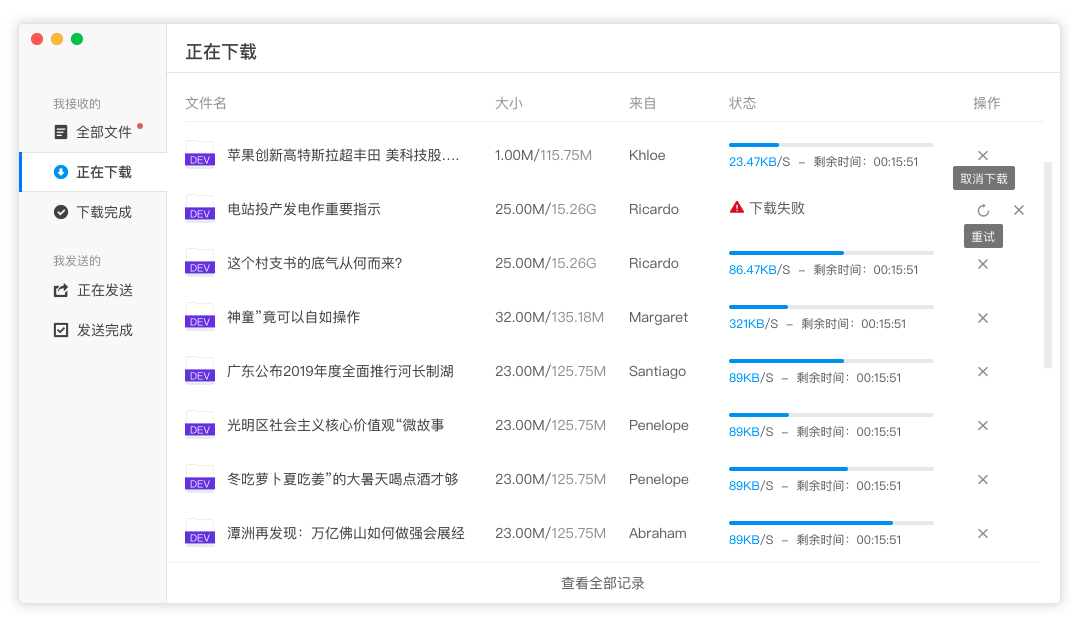Open the file 冬吃萝卜夏吃姜 from Penelope
This screenshot has width=1084, height=624.
pos(342,479)
